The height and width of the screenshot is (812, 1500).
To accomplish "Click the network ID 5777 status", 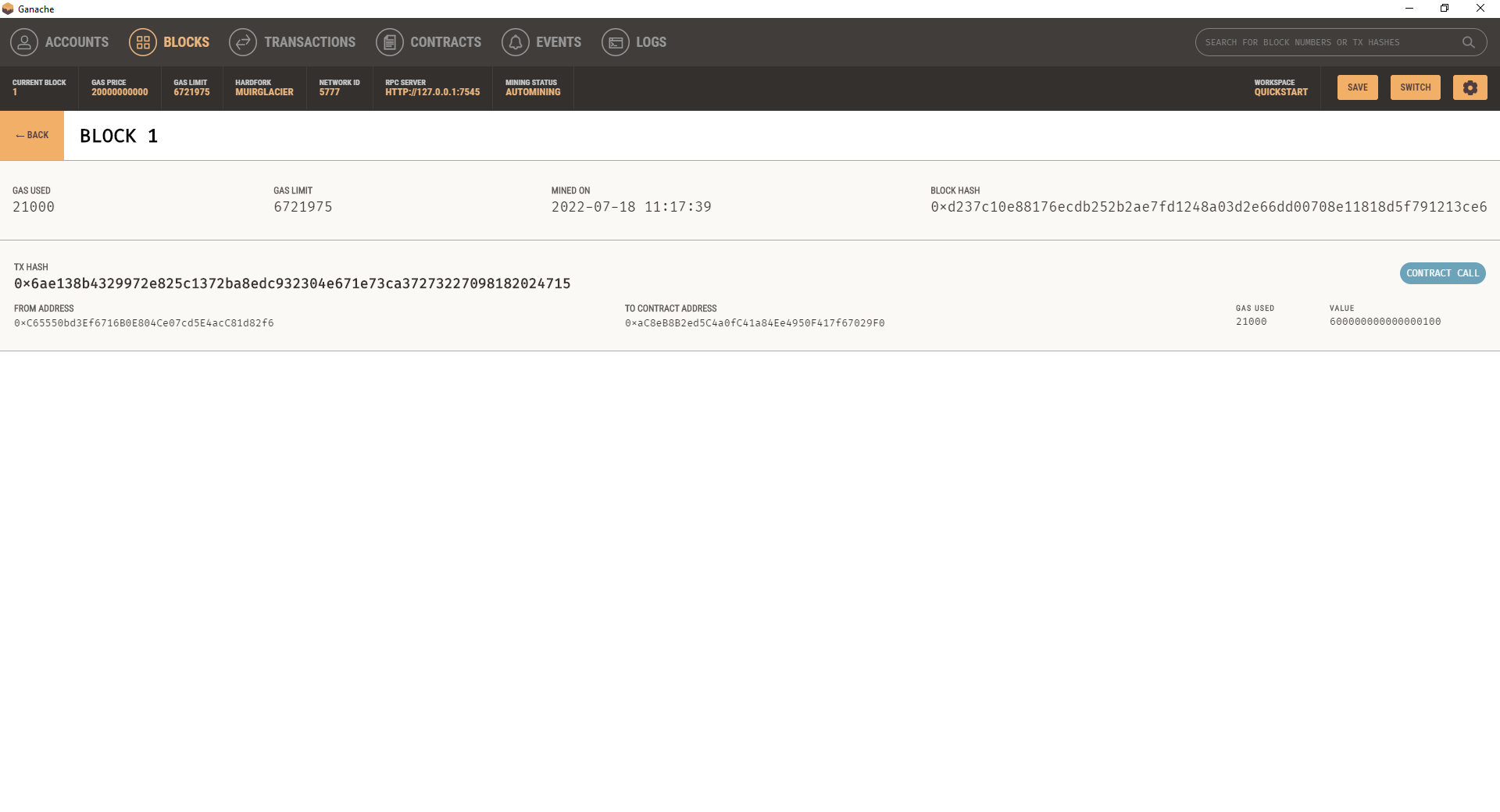I will coord(339,87).
